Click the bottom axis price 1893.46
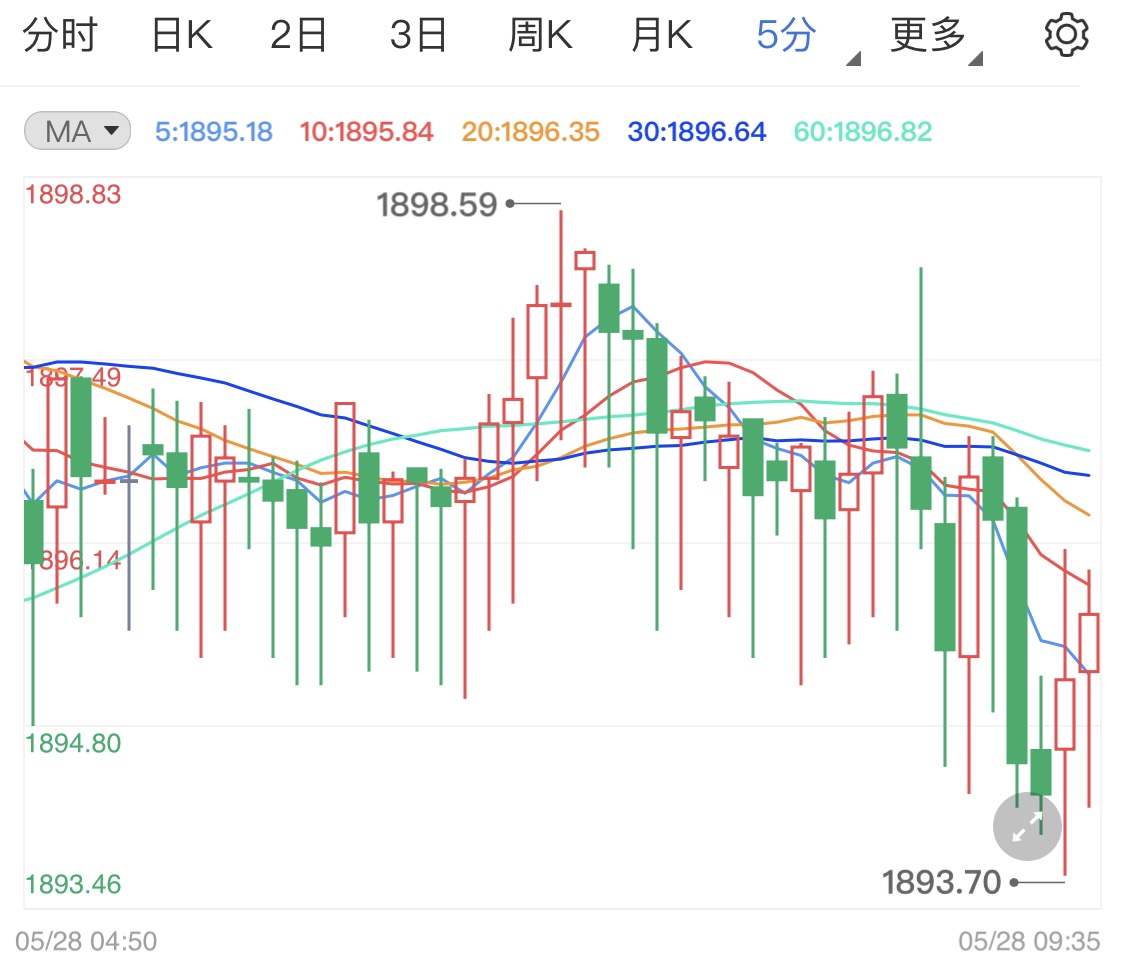The image size is (1125, 969). click(73, 884)
